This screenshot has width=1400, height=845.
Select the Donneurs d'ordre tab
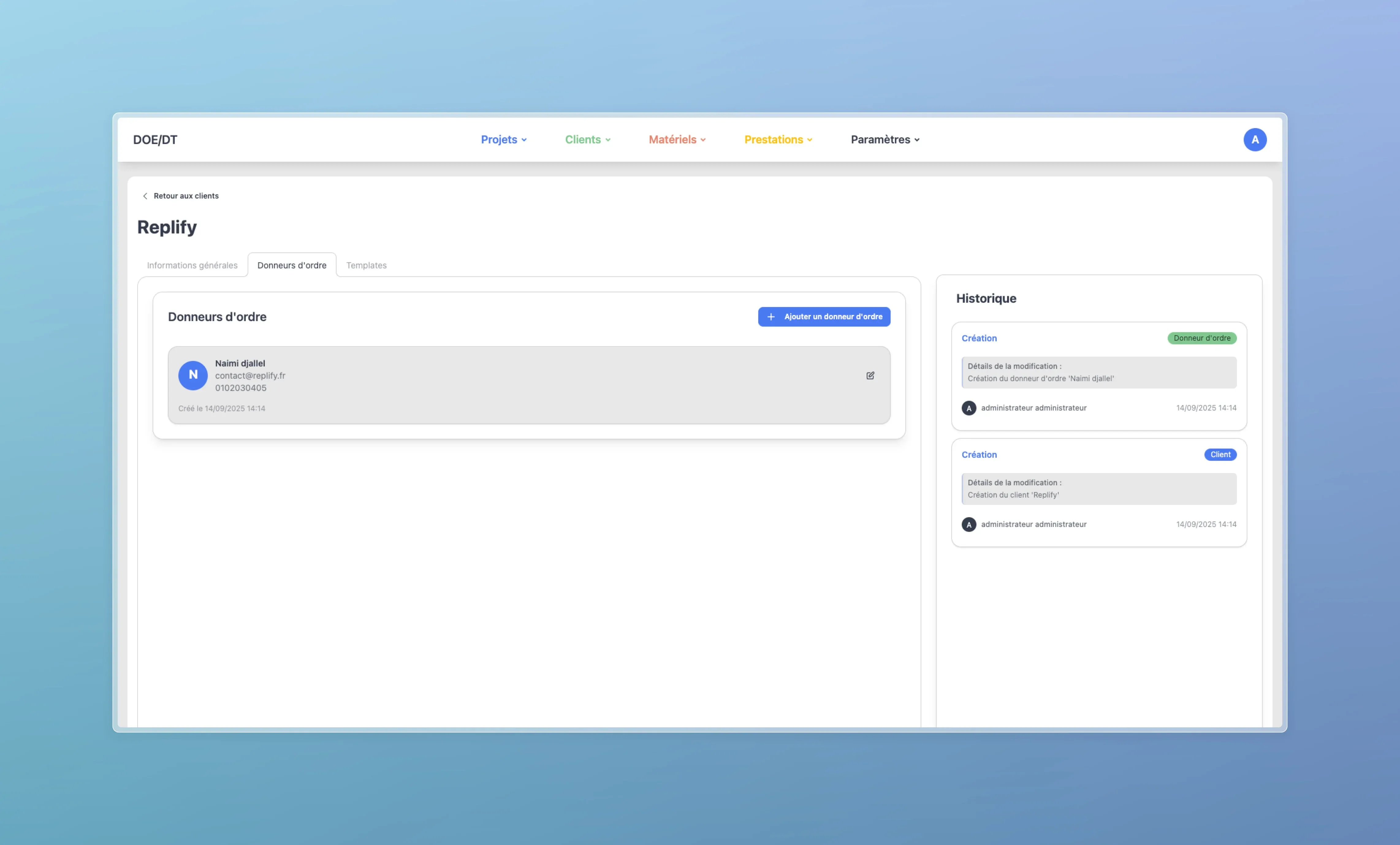[291, 265]
